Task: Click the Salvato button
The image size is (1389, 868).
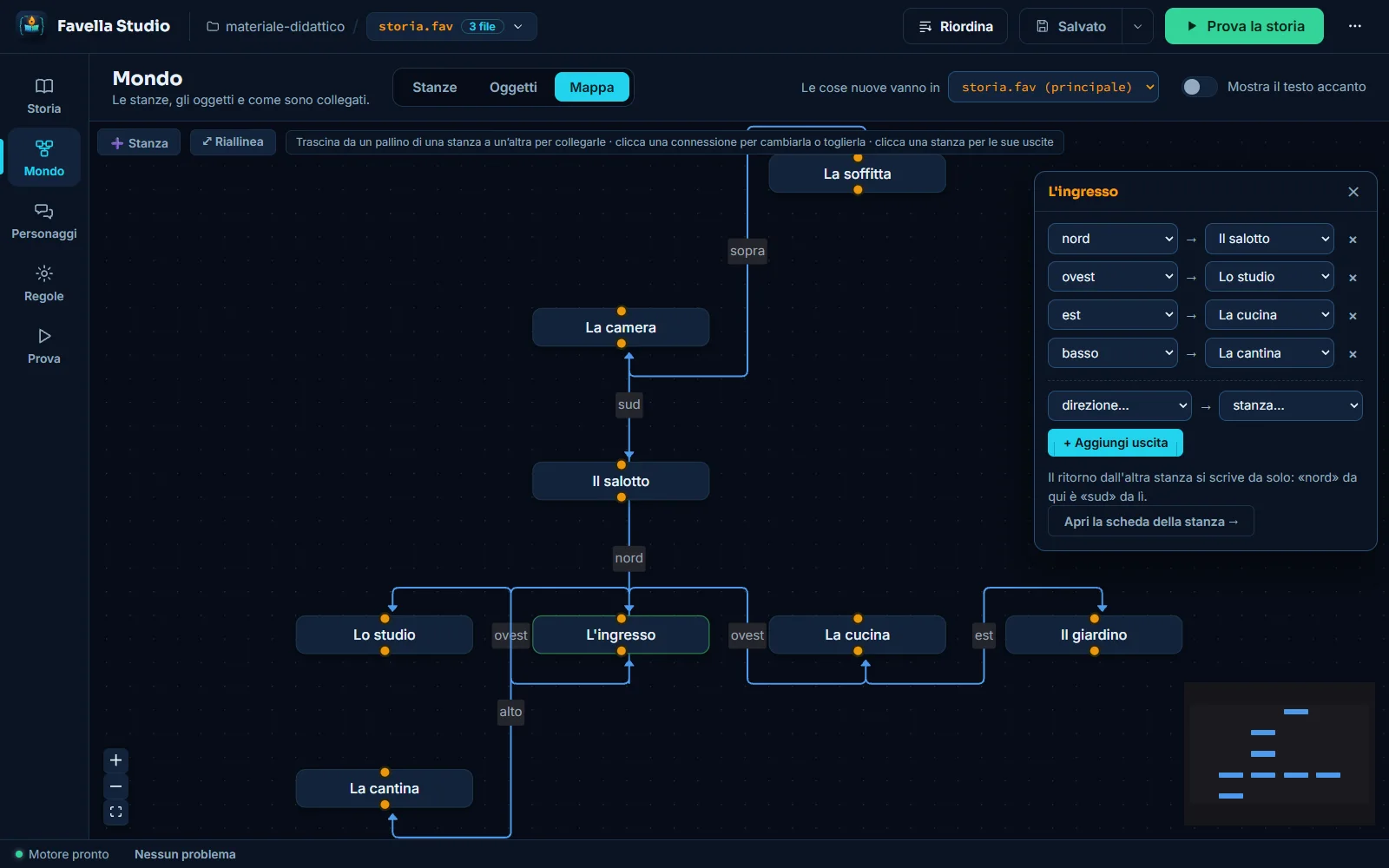Action: point(1071,26)
